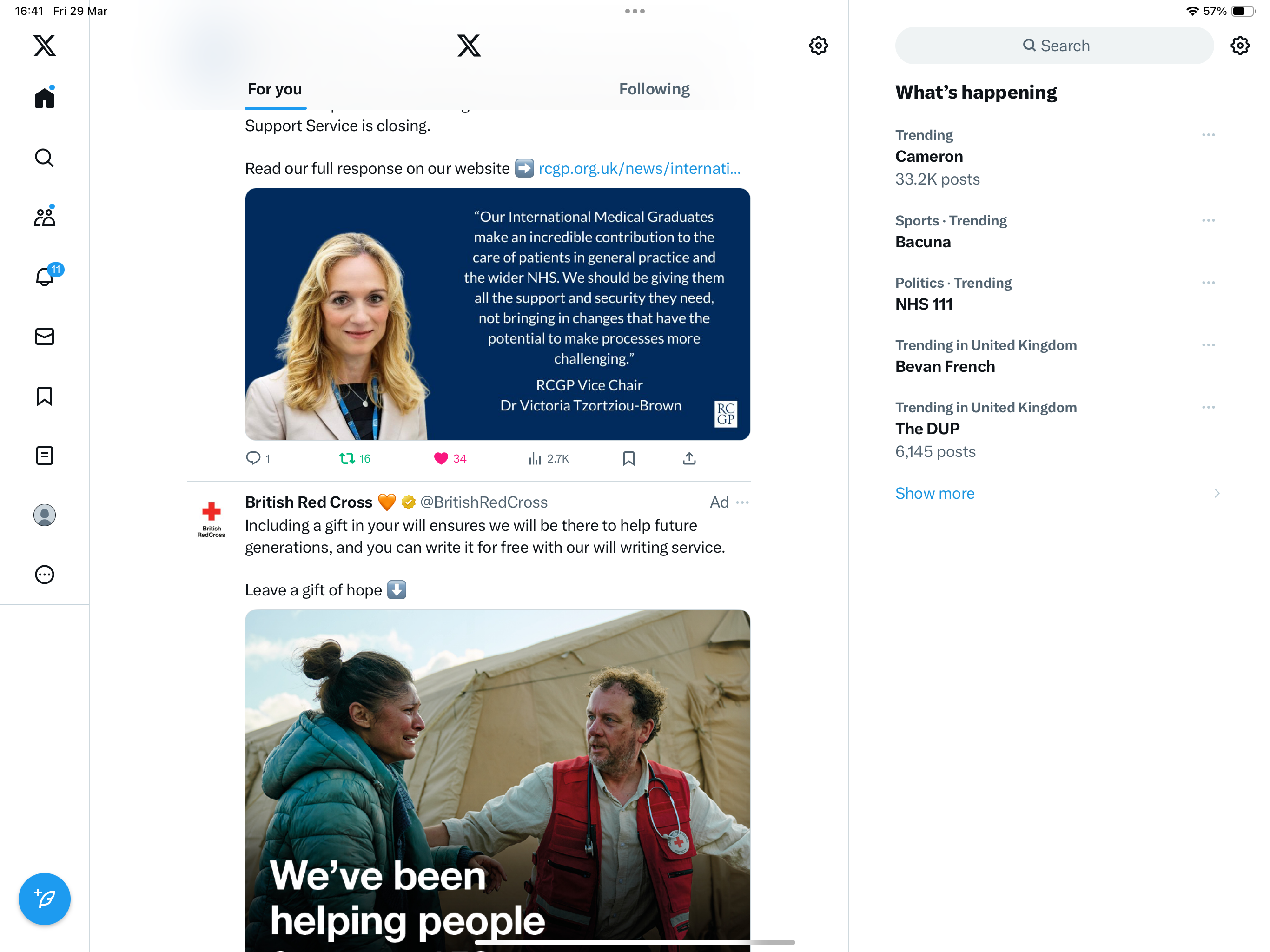Viewport: 1270px width, 952px height.
Task: Open the RCGP quote image of Dr Victoria Tzortziou-Brown
Action: tap(497, 314)
